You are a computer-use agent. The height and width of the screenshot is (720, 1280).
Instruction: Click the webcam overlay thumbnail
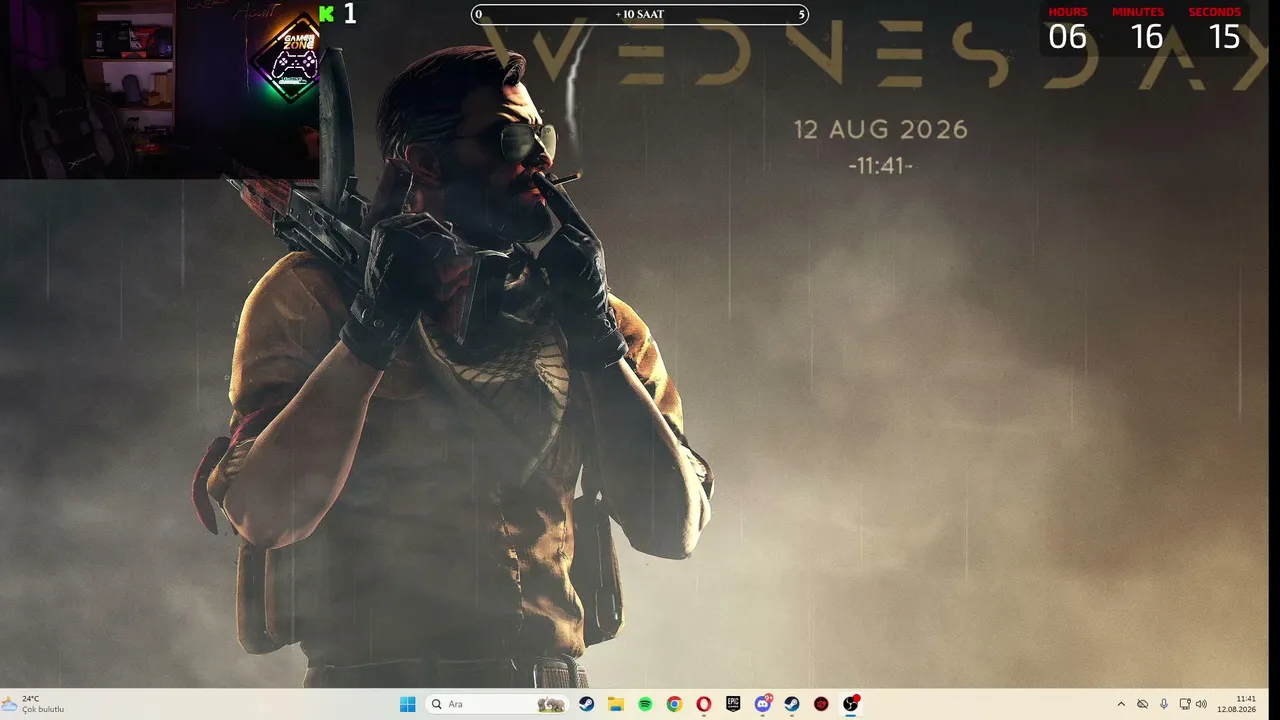pos(160,90)
